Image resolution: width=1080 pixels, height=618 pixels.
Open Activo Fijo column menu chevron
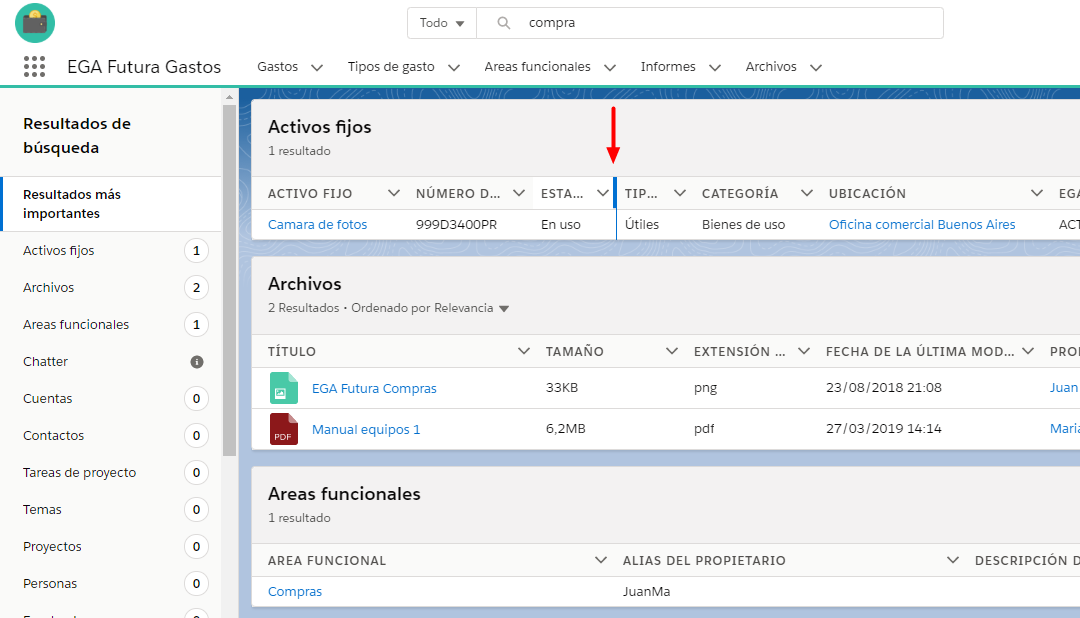pyautogui.click(x=393, y=193)
